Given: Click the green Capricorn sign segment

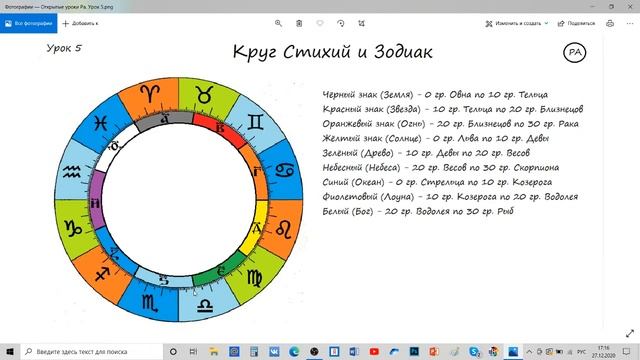Looking at the screenshot, I should coord(73,229).
